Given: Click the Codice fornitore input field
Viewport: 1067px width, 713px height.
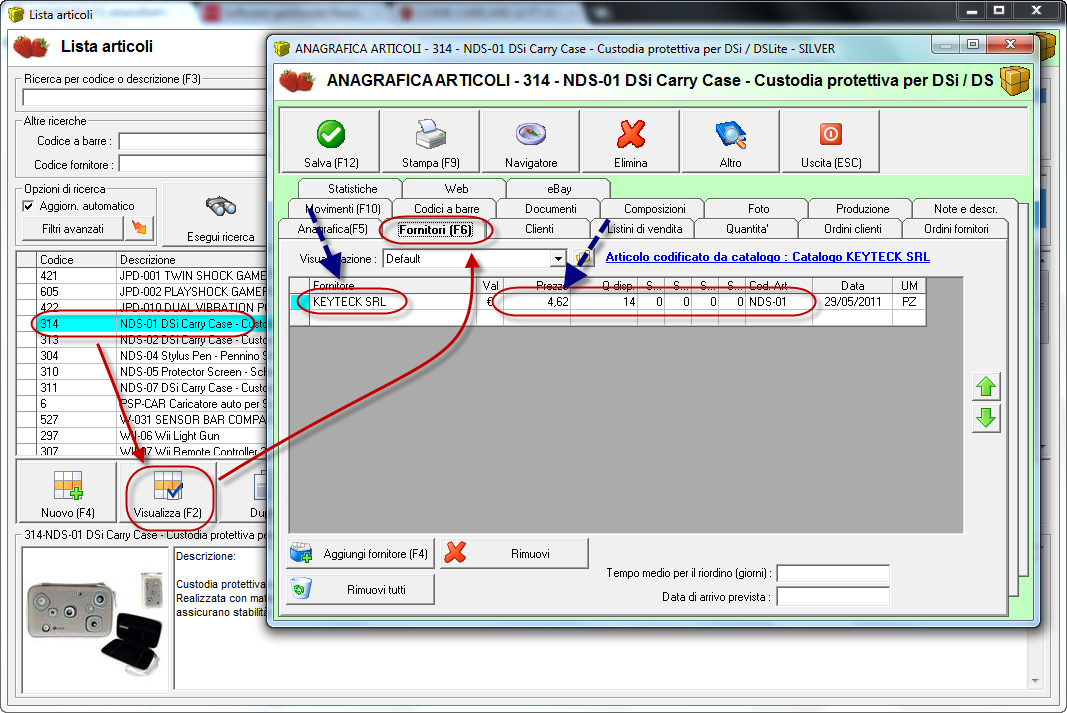Looking at the screenshot, I should pyautogui.click(x=193, y=164).
